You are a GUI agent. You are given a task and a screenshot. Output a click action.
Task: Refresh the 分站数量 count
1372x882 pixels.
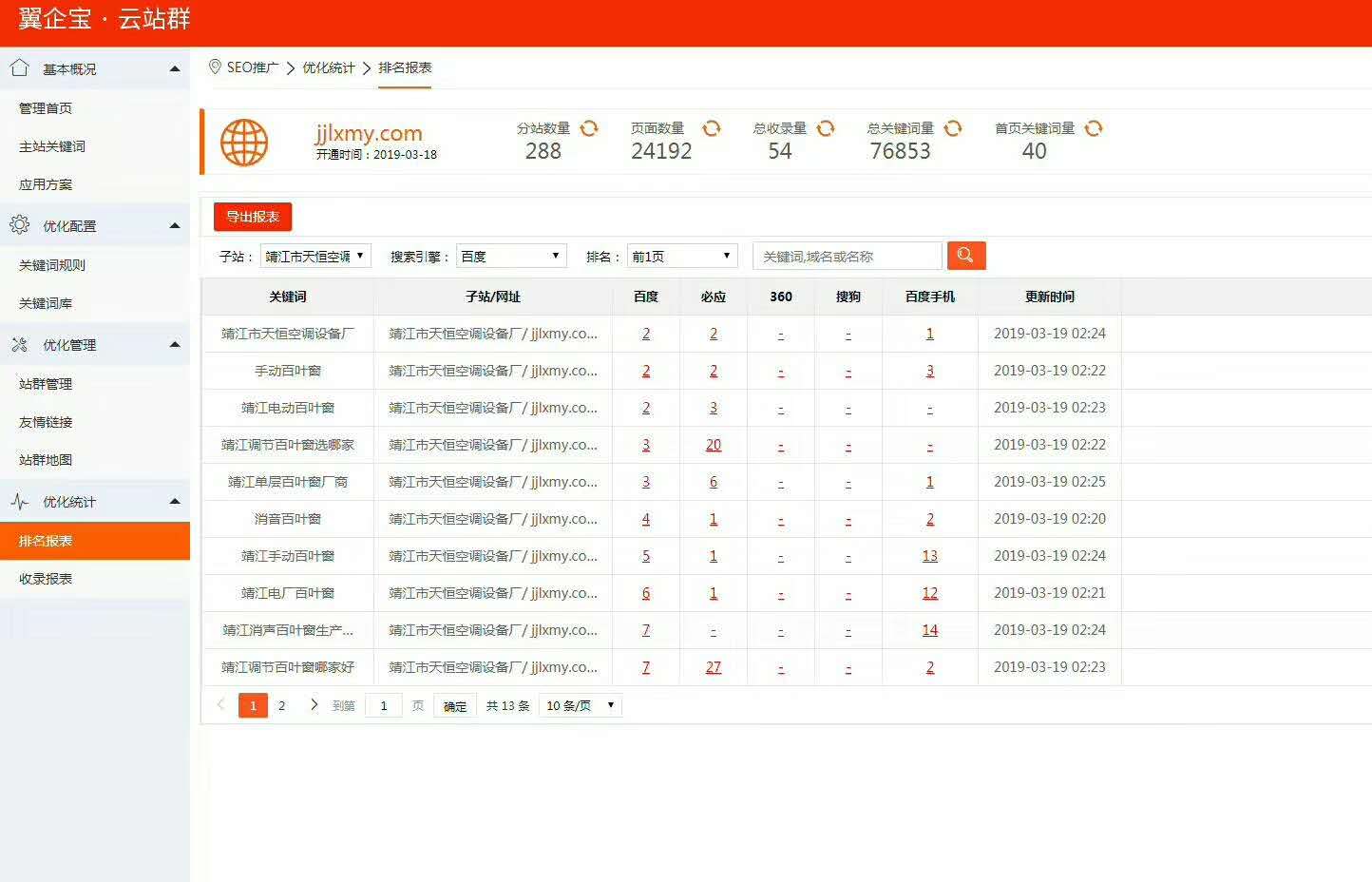(x=589, y=128)
